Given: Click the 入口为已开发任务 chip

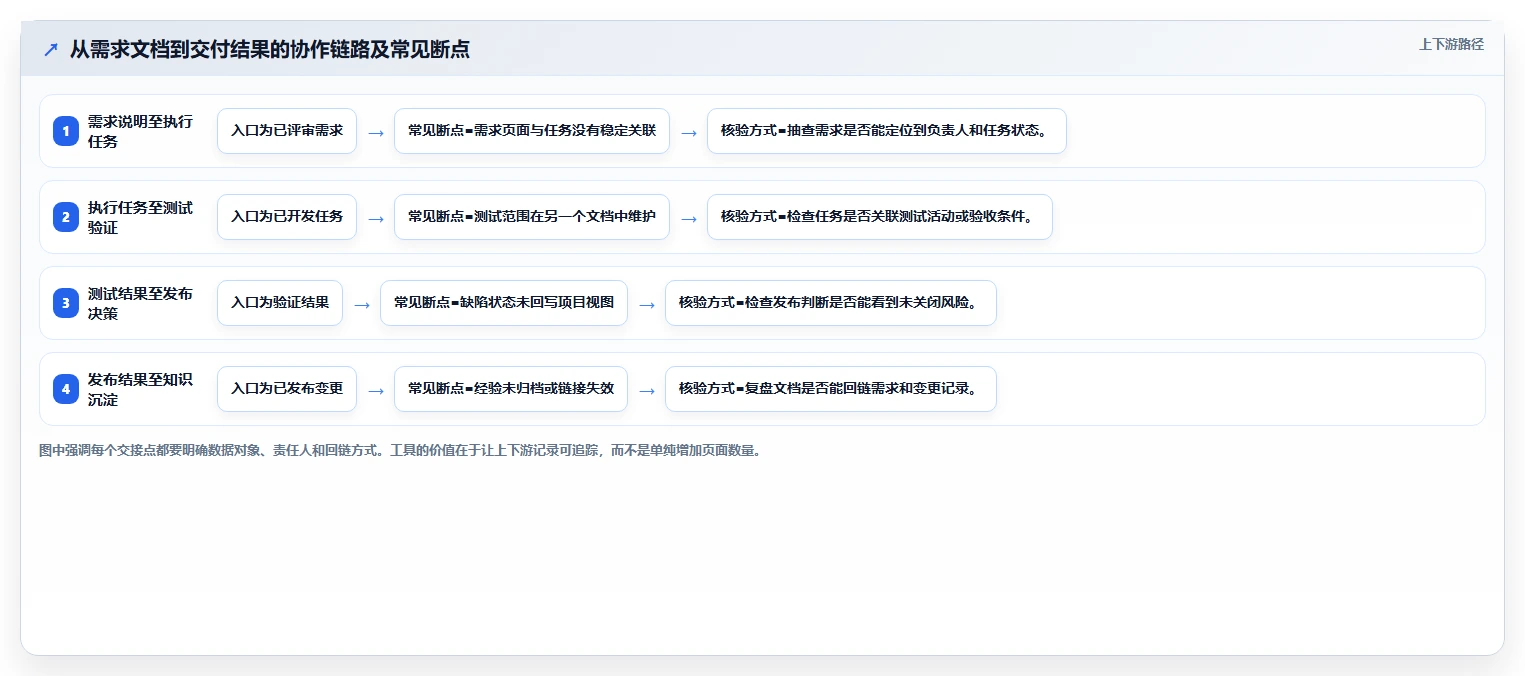Looking at the screenshot, I should [287, 217].
